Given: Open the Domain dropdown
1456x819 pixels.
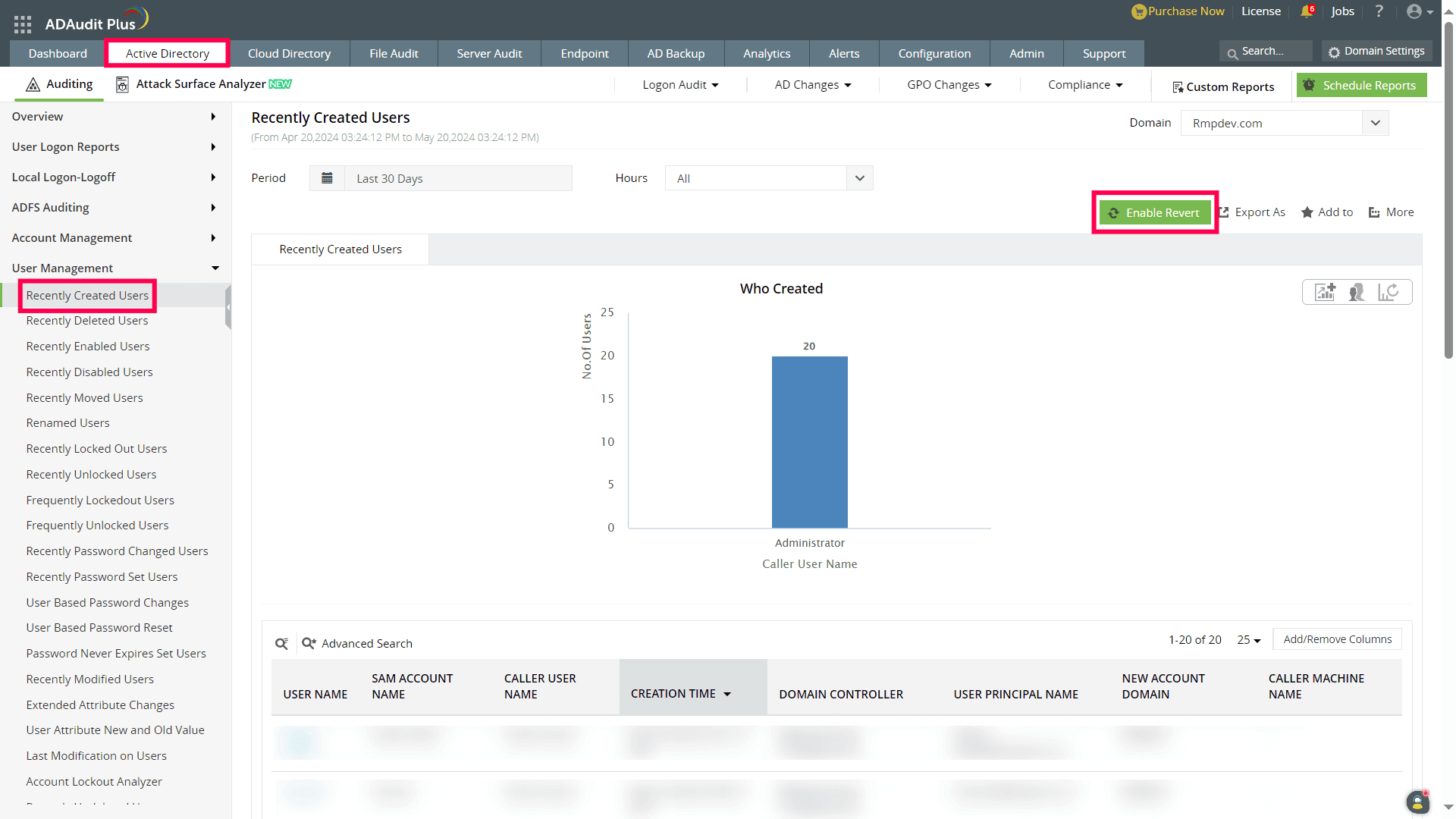Looking at the screenshot, I should [x=1375, y=123].
